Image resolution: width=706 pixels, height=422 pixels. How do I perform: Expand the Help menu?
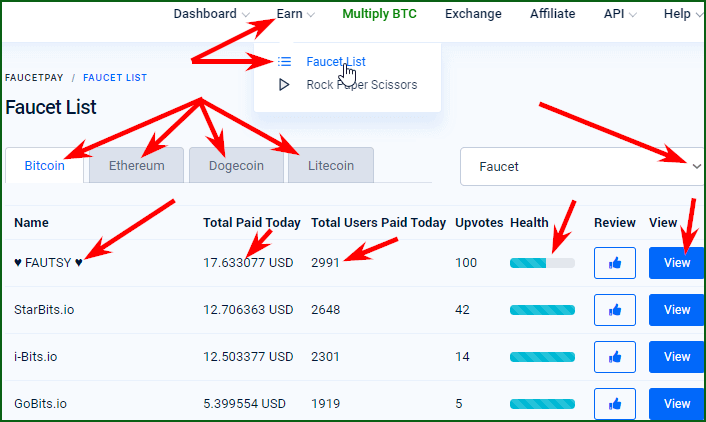coord(683,14)
